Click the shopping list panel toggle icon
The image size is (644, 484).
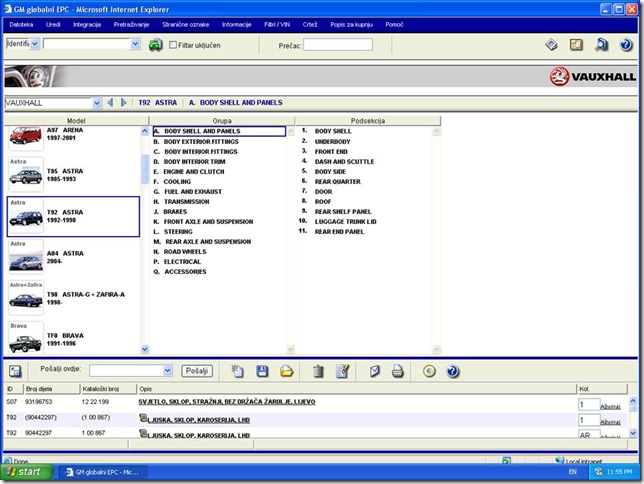coord(15,371)
